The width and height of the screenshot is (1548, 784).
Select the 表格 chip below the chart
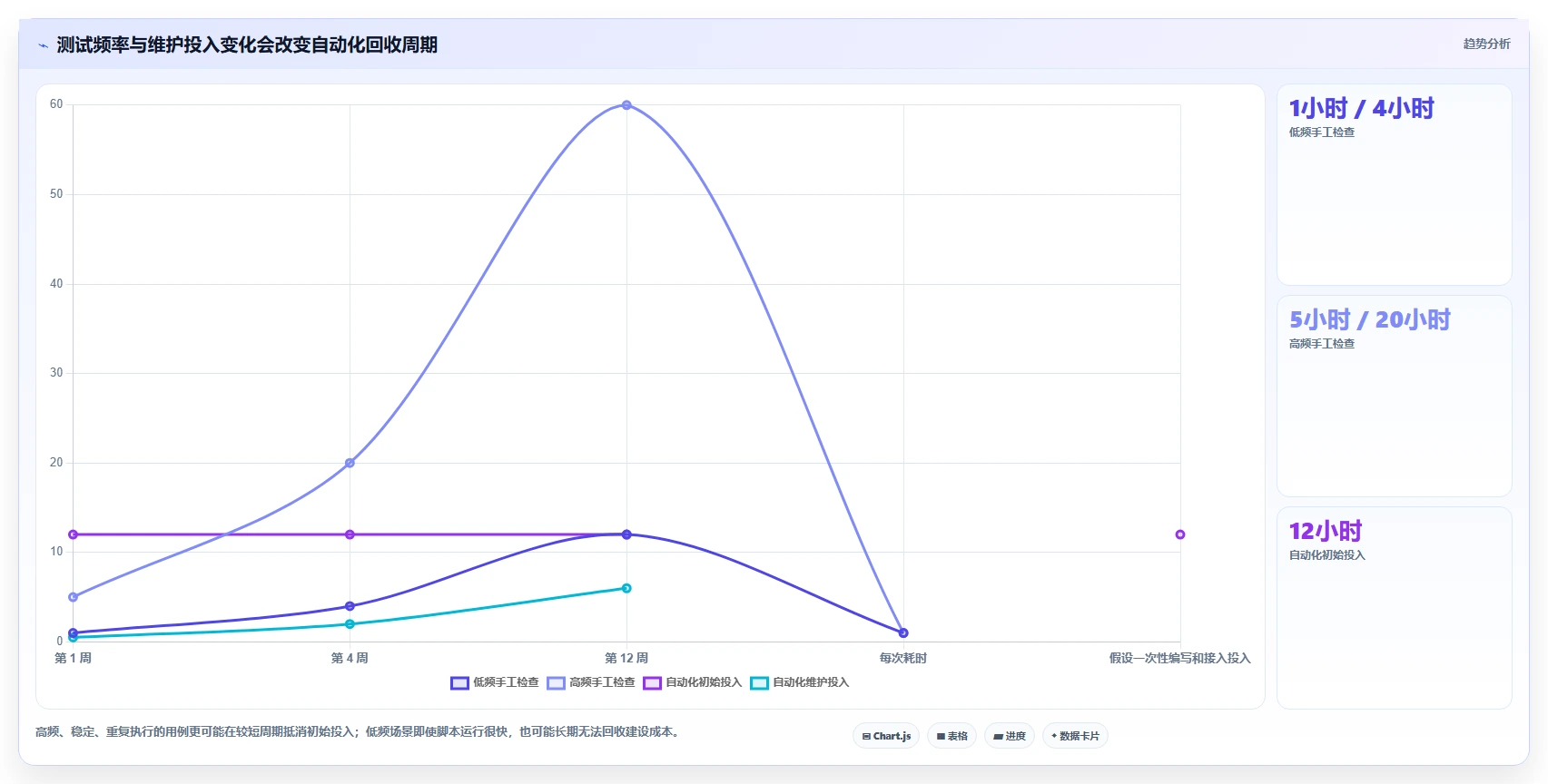[x=951, y=736]
